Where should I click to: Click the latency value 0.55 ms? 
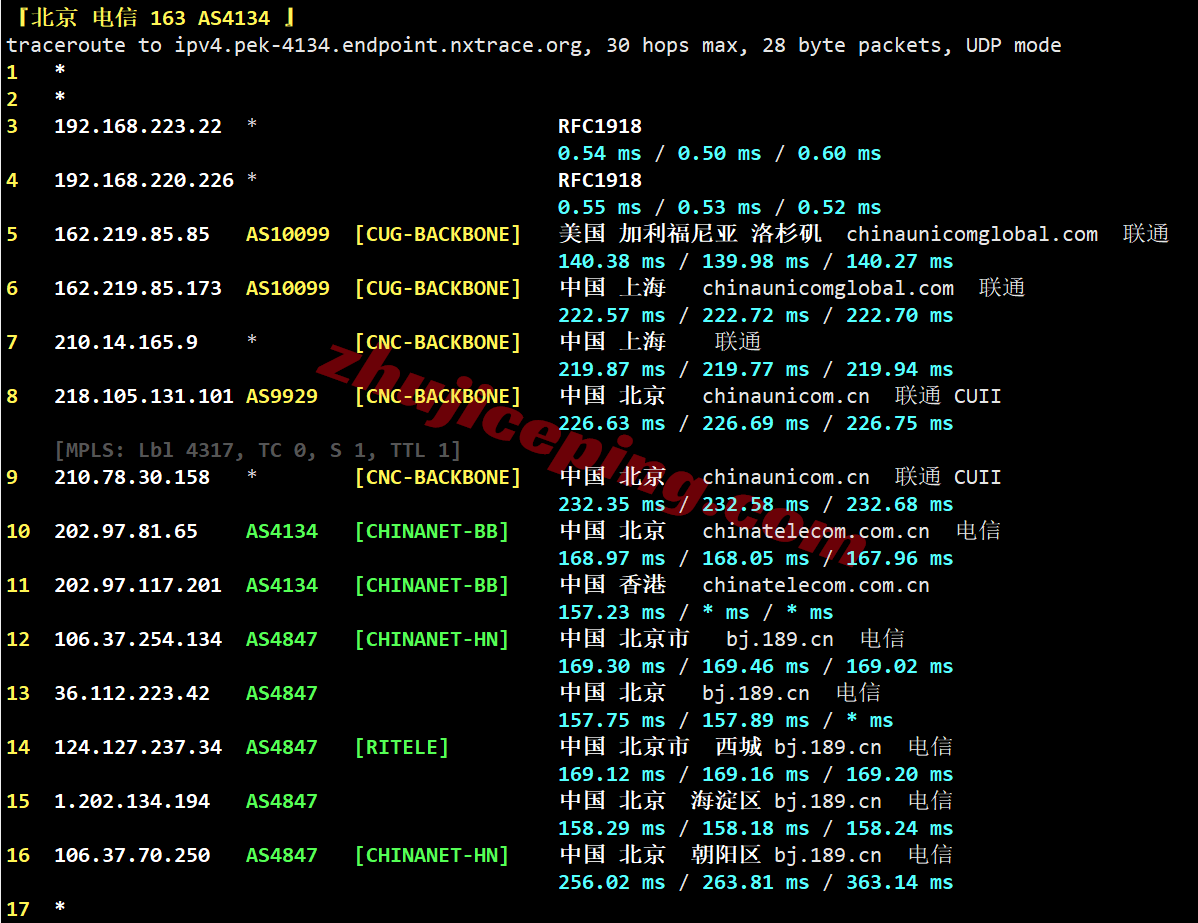pos(600,208)
